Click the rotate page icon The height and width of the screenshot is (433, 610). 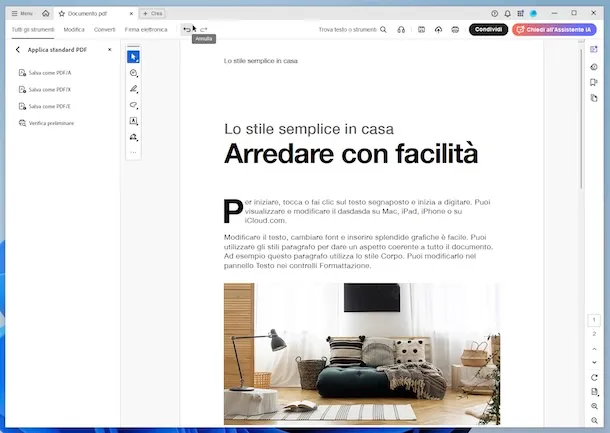tap(594, 377)
